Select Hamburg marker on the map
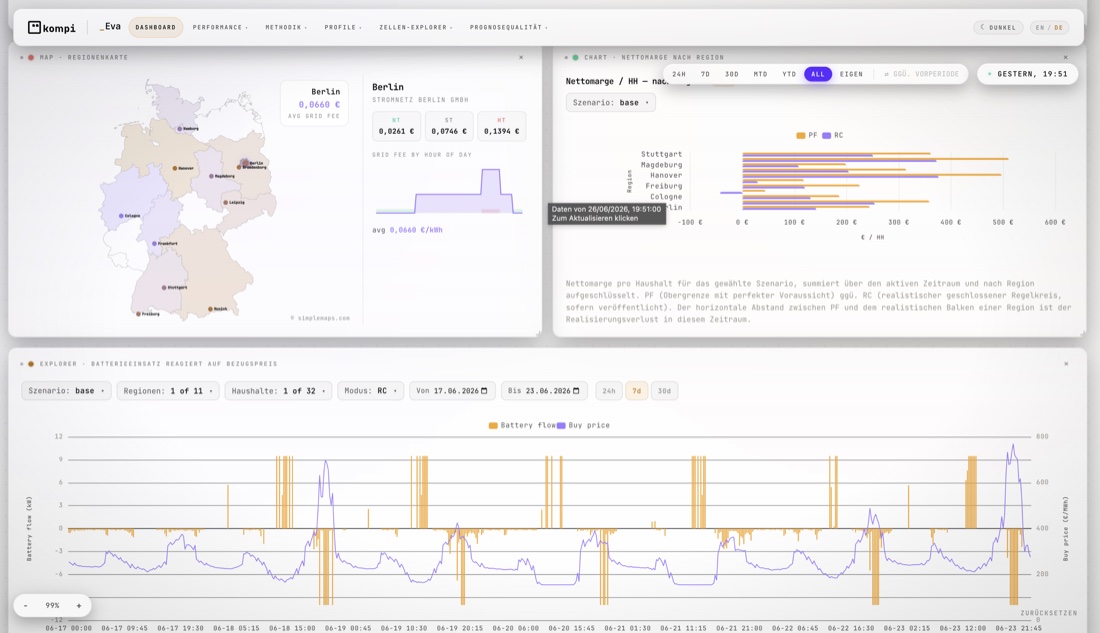Screen dimensions: 1100x633 (180, 128)
